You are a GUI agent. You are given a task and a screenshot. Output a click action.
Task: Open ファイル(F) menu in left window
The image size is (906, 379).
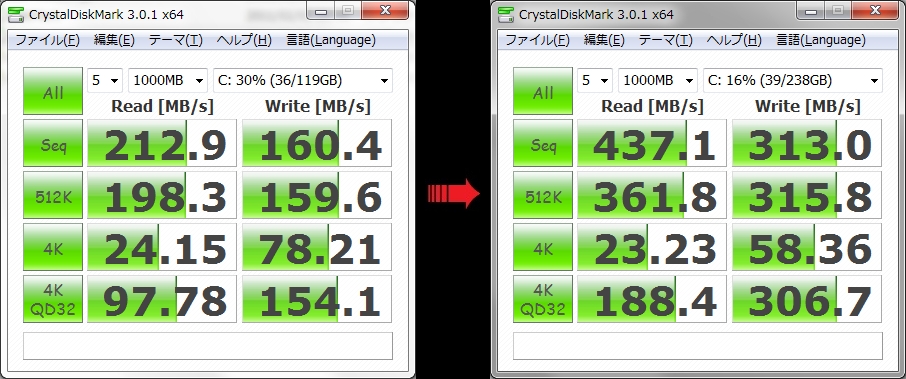[x=47, y=40]
